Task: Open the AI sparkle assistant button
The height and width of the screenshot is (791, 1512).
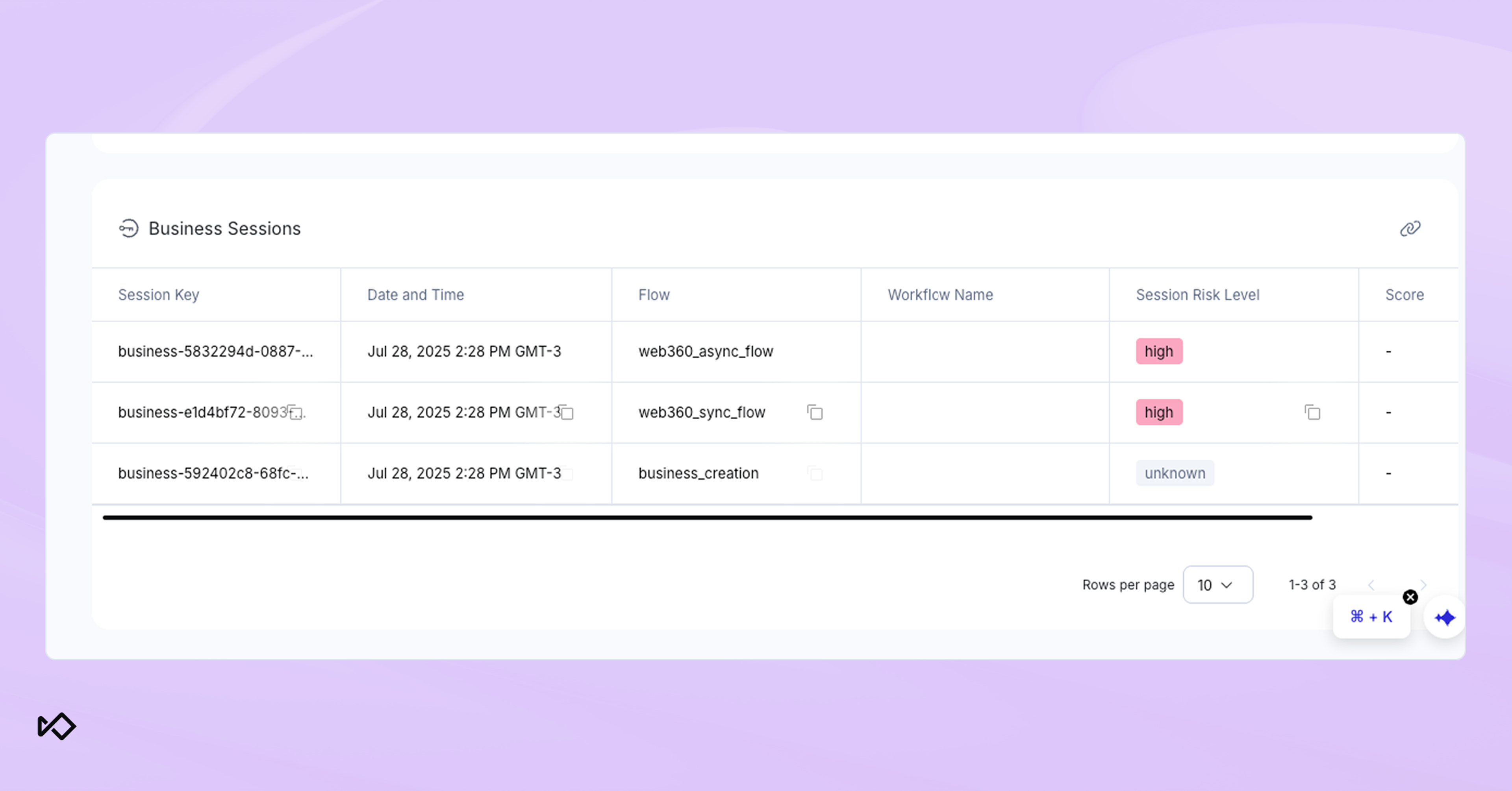Action: pyautogui.click(x=1445, y=617)
